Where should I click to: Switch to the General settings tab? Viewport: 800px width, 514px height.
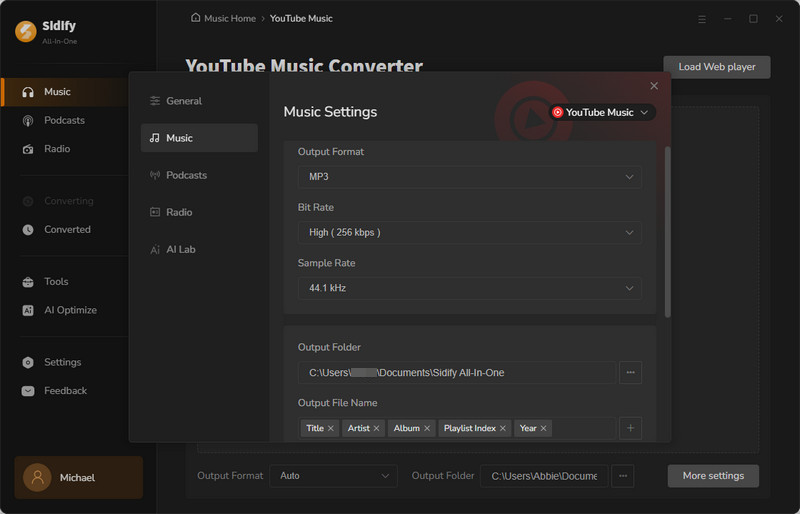[x=199, y=101]
